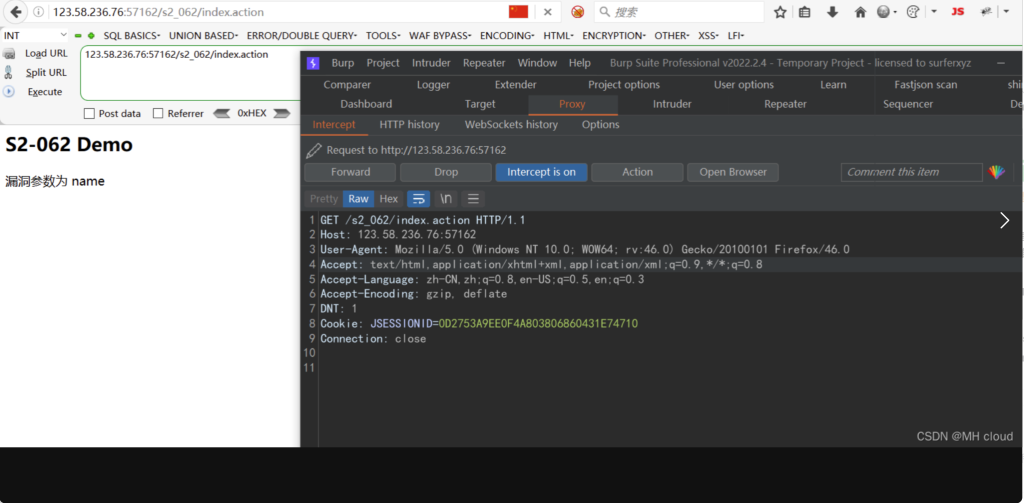
Task: Open the Project menu in Burp
Action: 383,63
